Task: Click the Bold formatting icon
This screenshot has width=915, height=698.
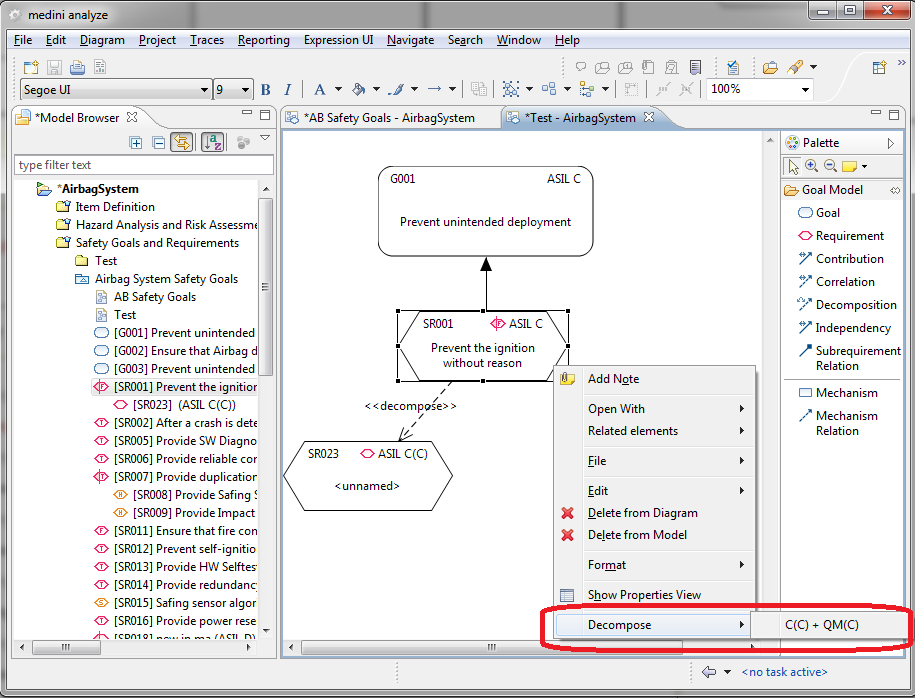Action: (266, 89)
